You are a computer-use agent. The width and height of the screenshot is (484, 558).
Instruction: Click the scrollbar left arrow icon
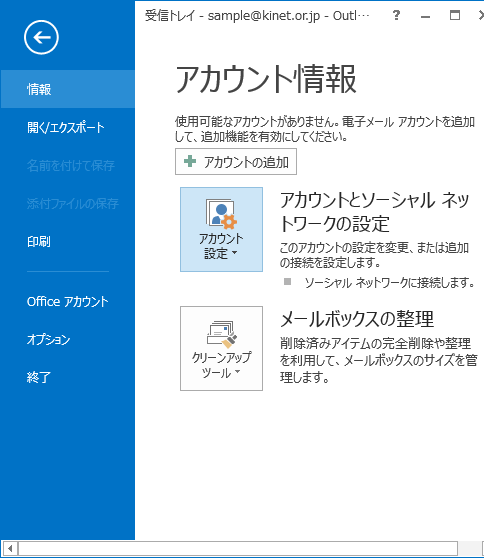pyautogui.click(x=10, y=548)
